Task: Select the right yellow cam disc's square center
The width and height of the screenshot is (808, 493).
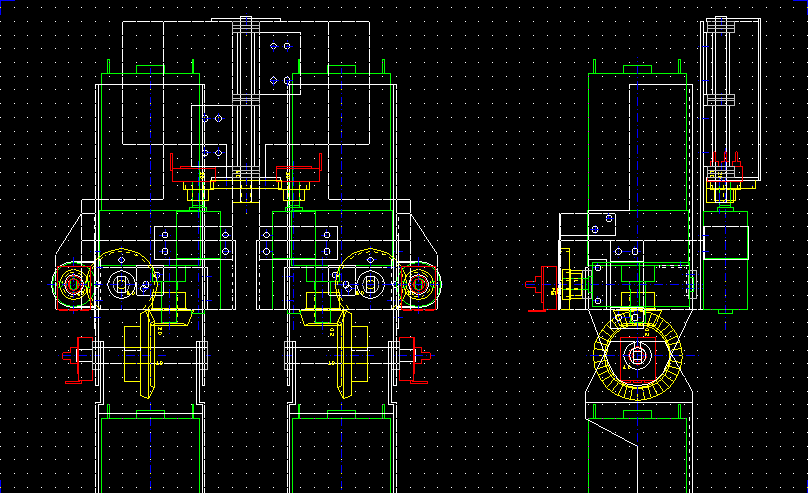Action: click(369, 285)
